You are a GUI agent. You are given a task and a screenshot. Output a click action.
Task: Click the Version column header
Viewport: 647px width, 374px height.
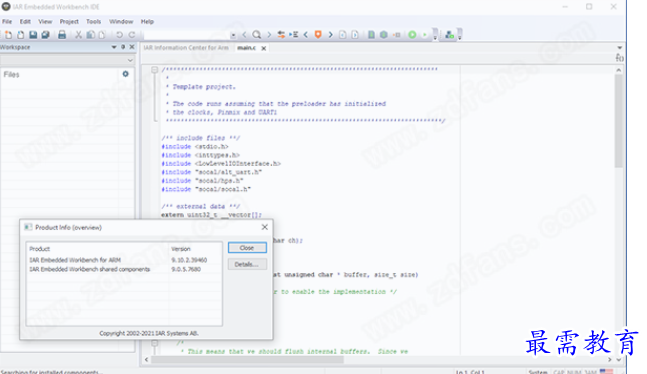(x=181, y=249)
